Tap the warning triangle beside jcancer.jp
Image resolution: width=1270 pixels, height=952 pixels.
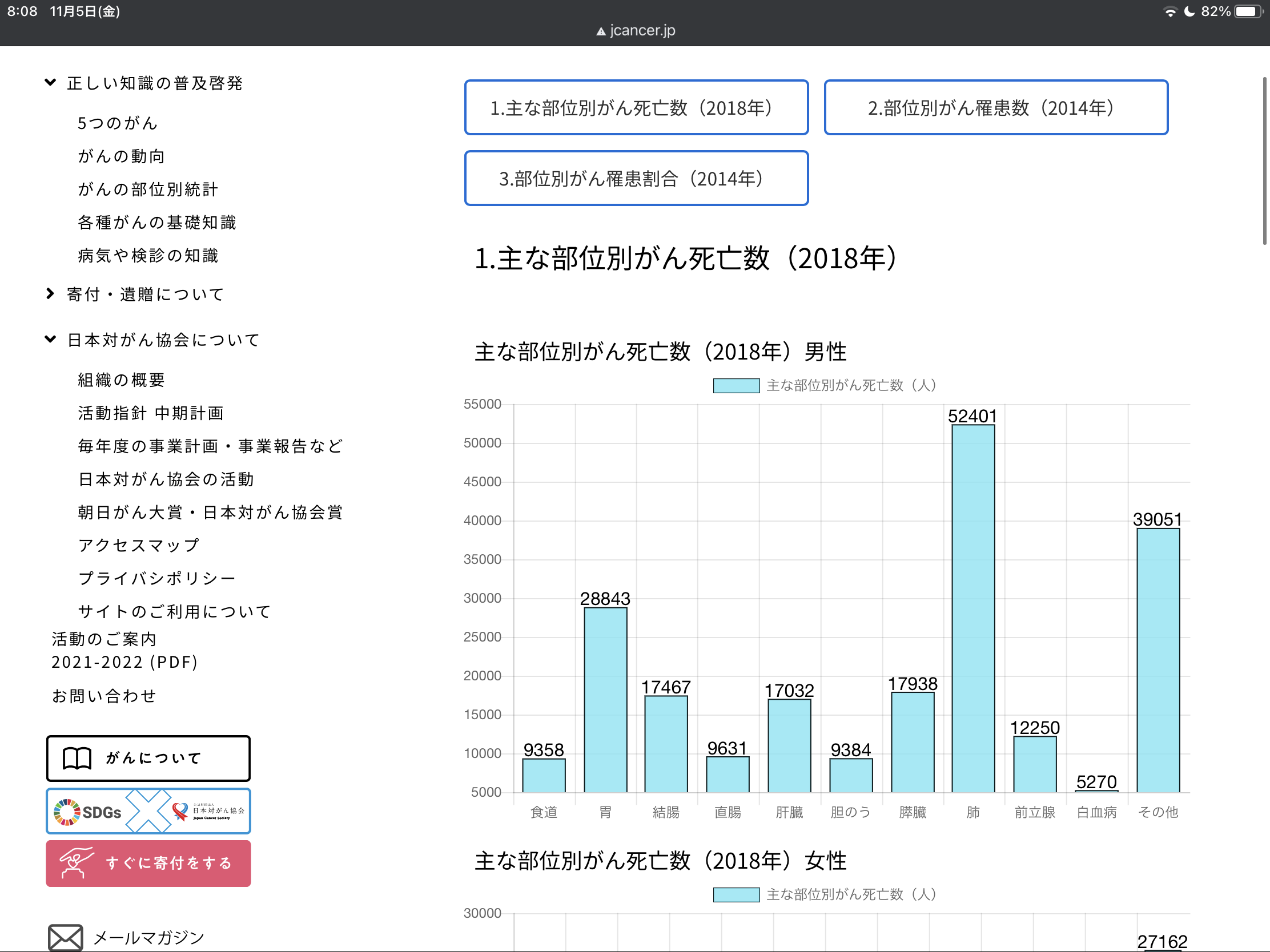601,31
